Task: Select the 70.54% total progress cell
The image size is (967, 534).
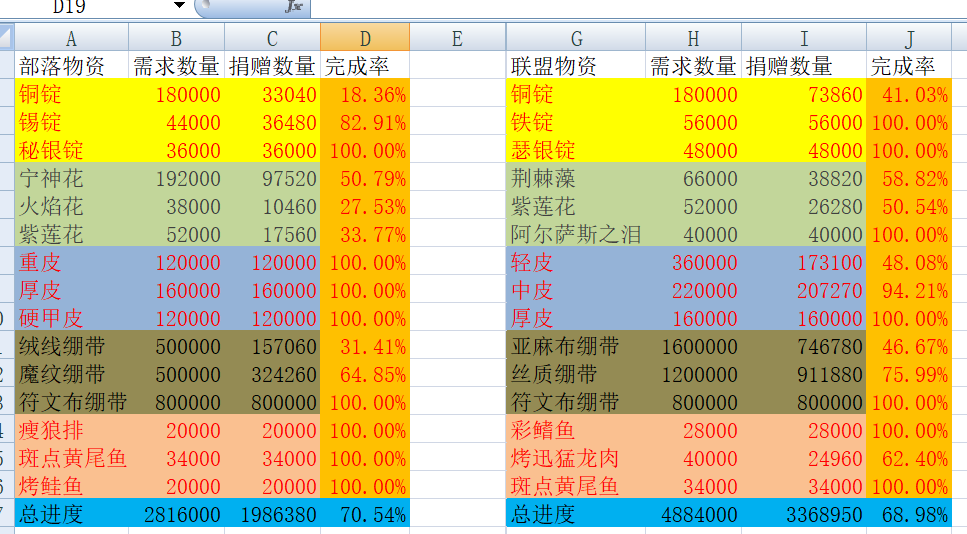Action: (x=365, y=515)
